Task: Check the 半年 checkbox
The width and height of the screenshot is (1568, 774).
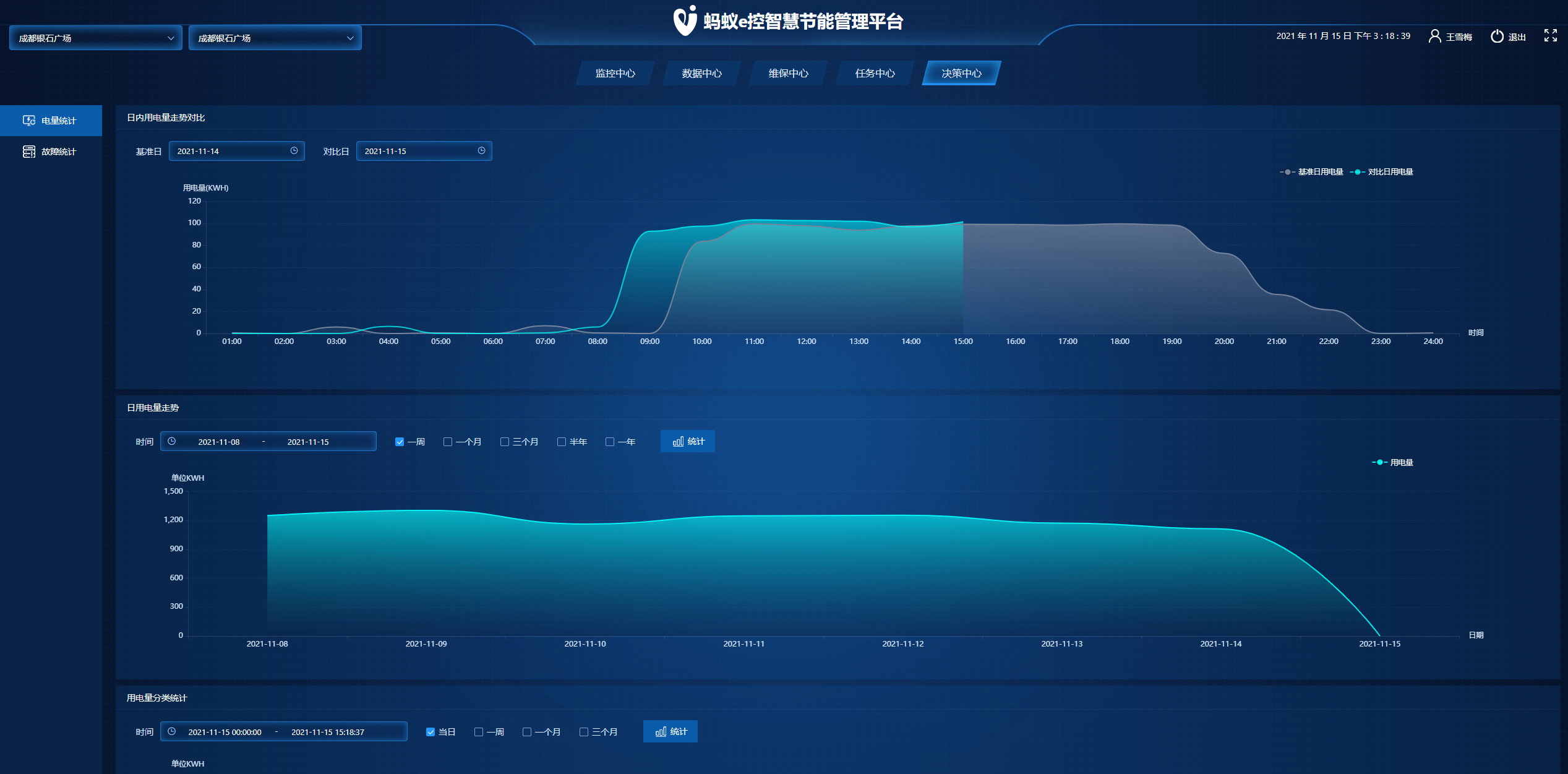Action: 562,442
